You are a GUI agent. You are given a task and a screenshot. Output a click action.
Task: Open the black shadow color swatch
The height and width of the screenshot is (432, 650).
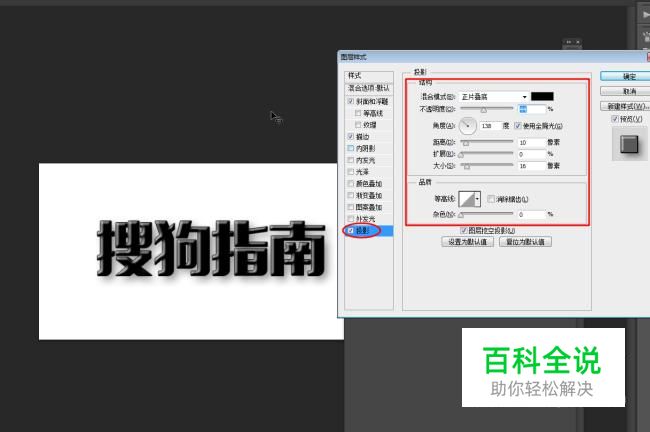tap(542, 97)
